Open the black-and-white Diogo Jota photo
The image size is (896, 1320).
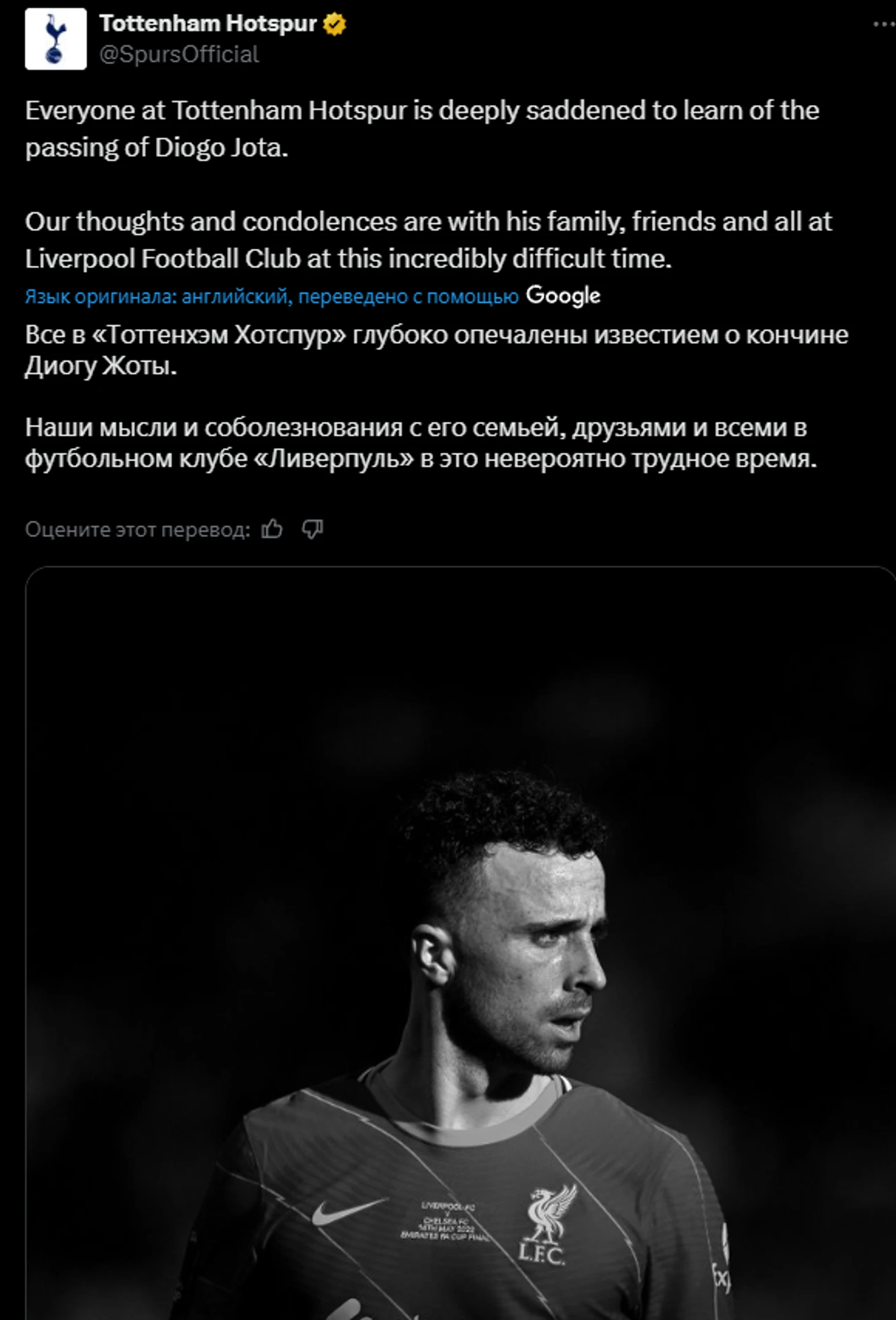tap(460, 943)
